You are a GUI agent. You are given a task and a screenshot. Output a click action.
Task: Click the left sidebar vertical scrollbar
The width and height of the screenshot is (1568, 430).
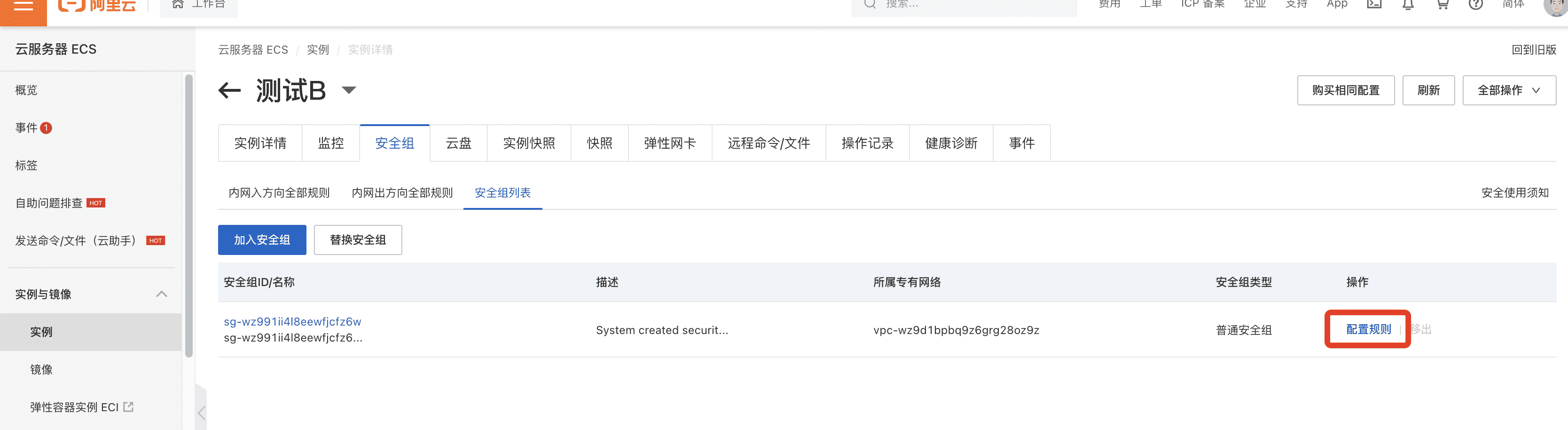tap(188, 213)
